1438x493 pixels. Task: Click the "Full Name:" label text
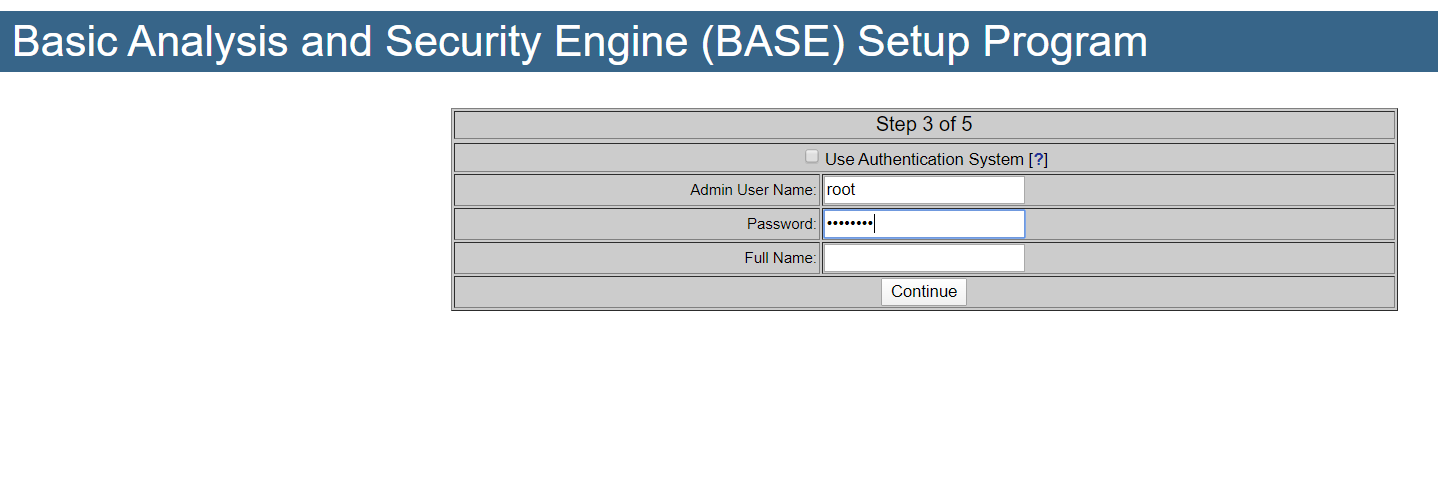780,258
